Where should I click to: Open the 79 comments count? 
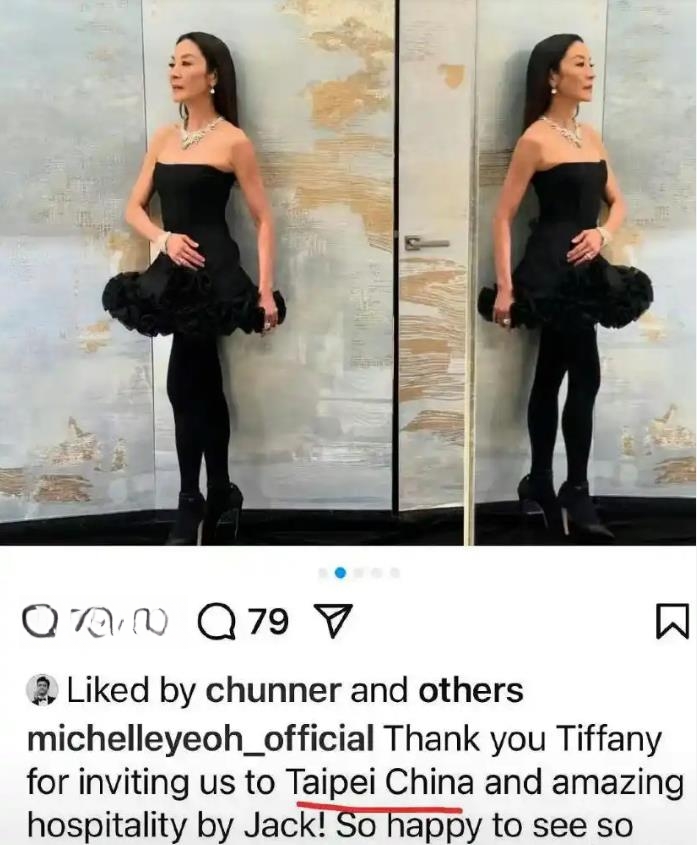268,621
